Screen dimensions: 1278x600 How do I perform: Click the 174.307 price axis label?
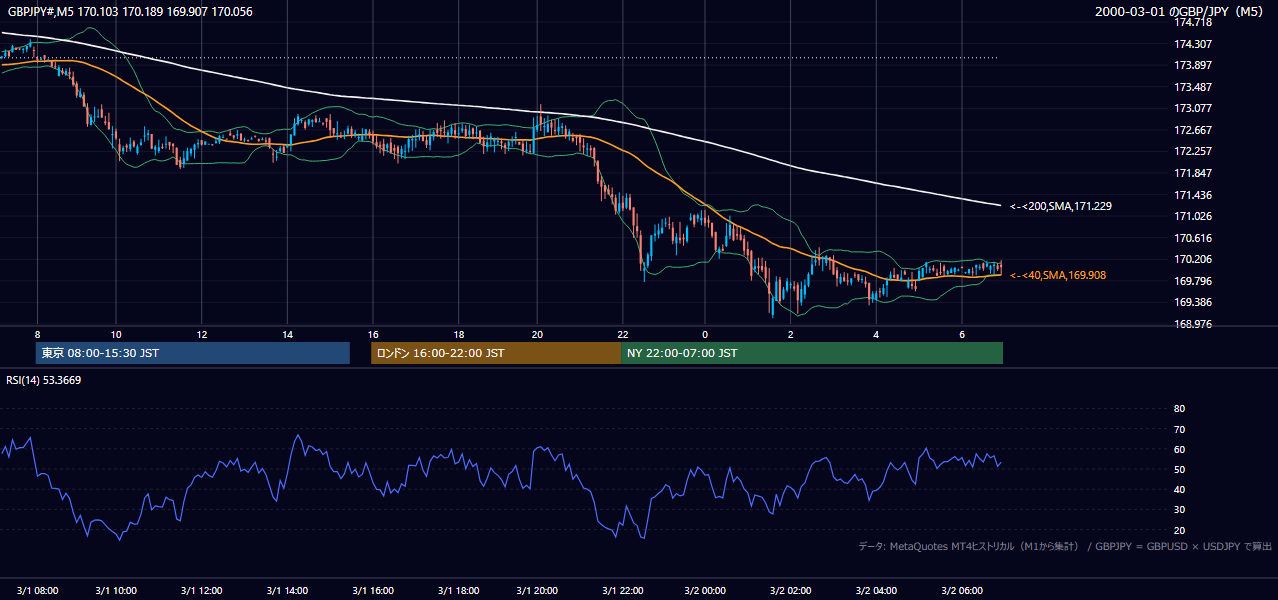[x=1193, y=44]
